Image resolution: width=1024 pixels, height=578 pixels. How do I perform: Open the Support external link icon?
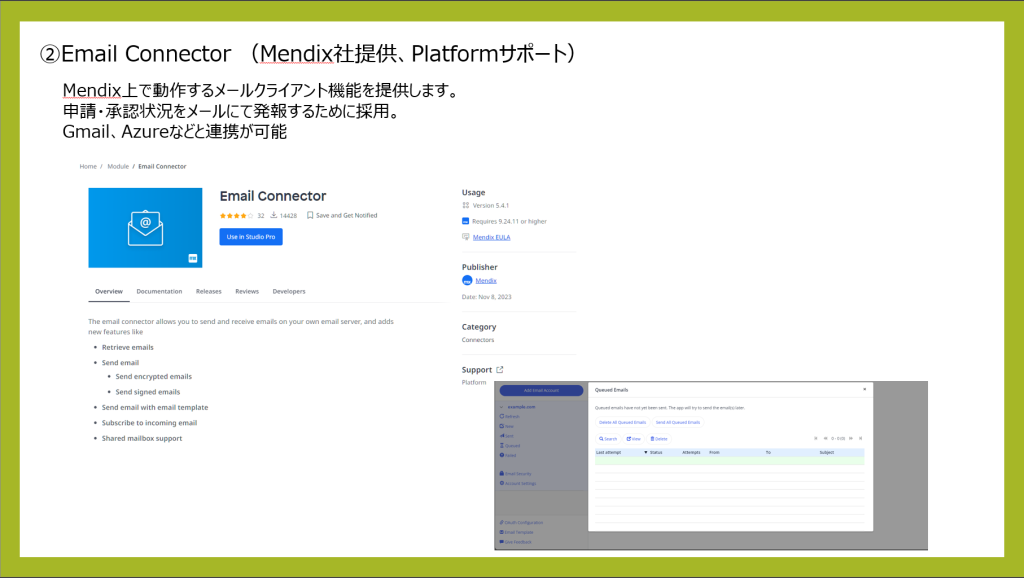coord(500,370)
